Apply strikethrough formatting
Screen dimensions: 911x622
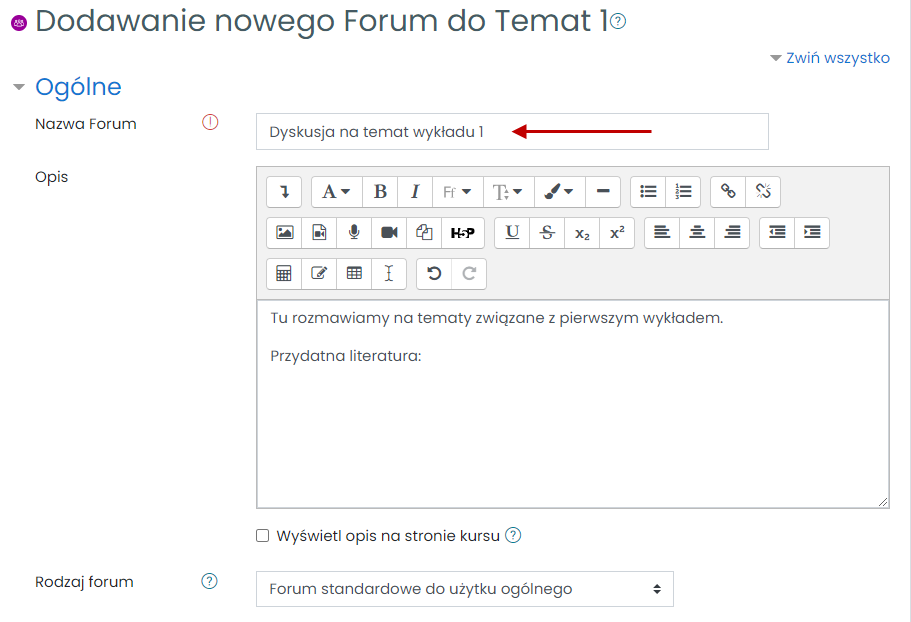(x=547, y=232)
